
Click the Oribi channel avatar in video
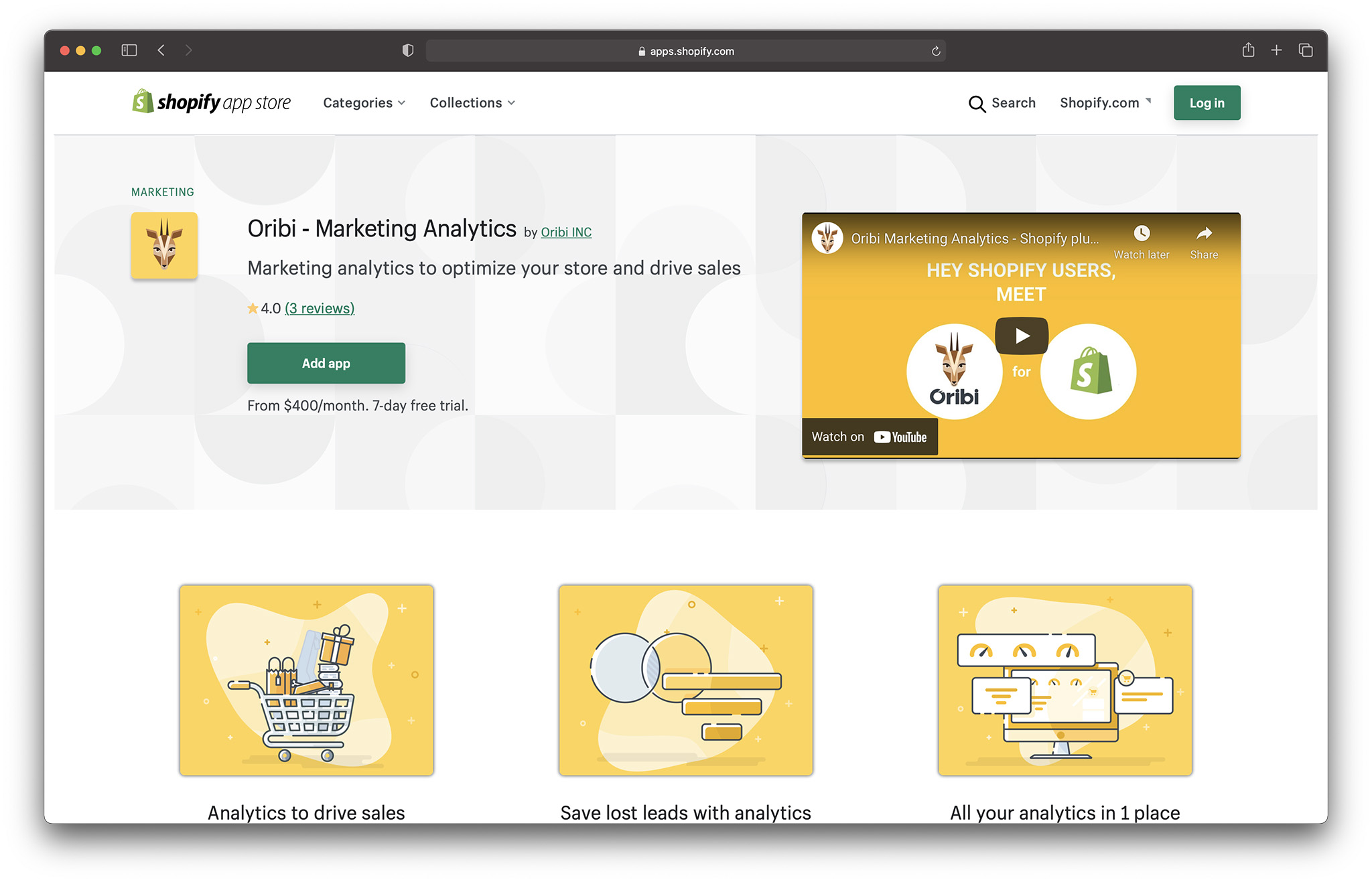tap(827, 238)
